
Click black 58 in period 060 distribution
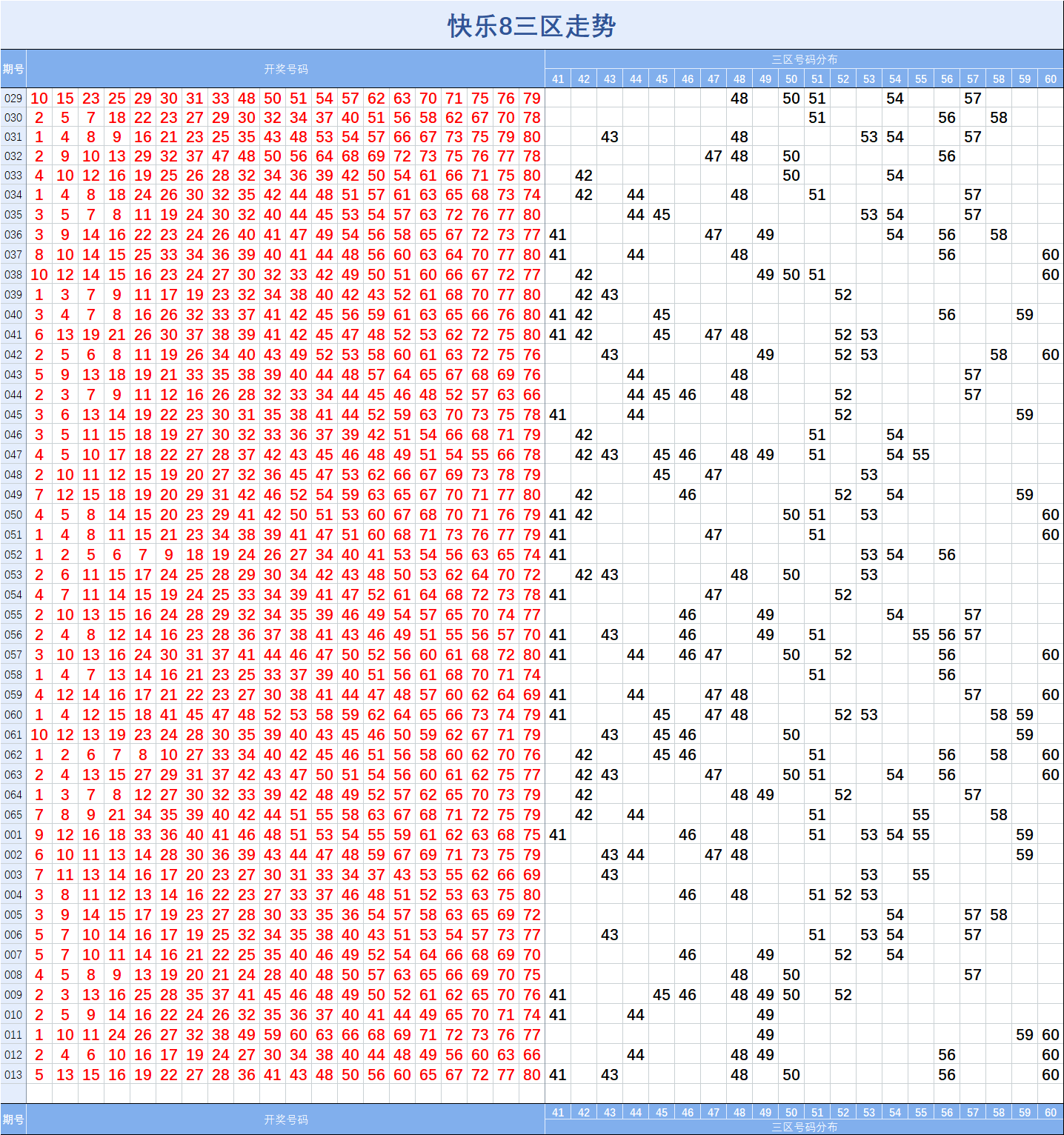(x=999, y=715)
